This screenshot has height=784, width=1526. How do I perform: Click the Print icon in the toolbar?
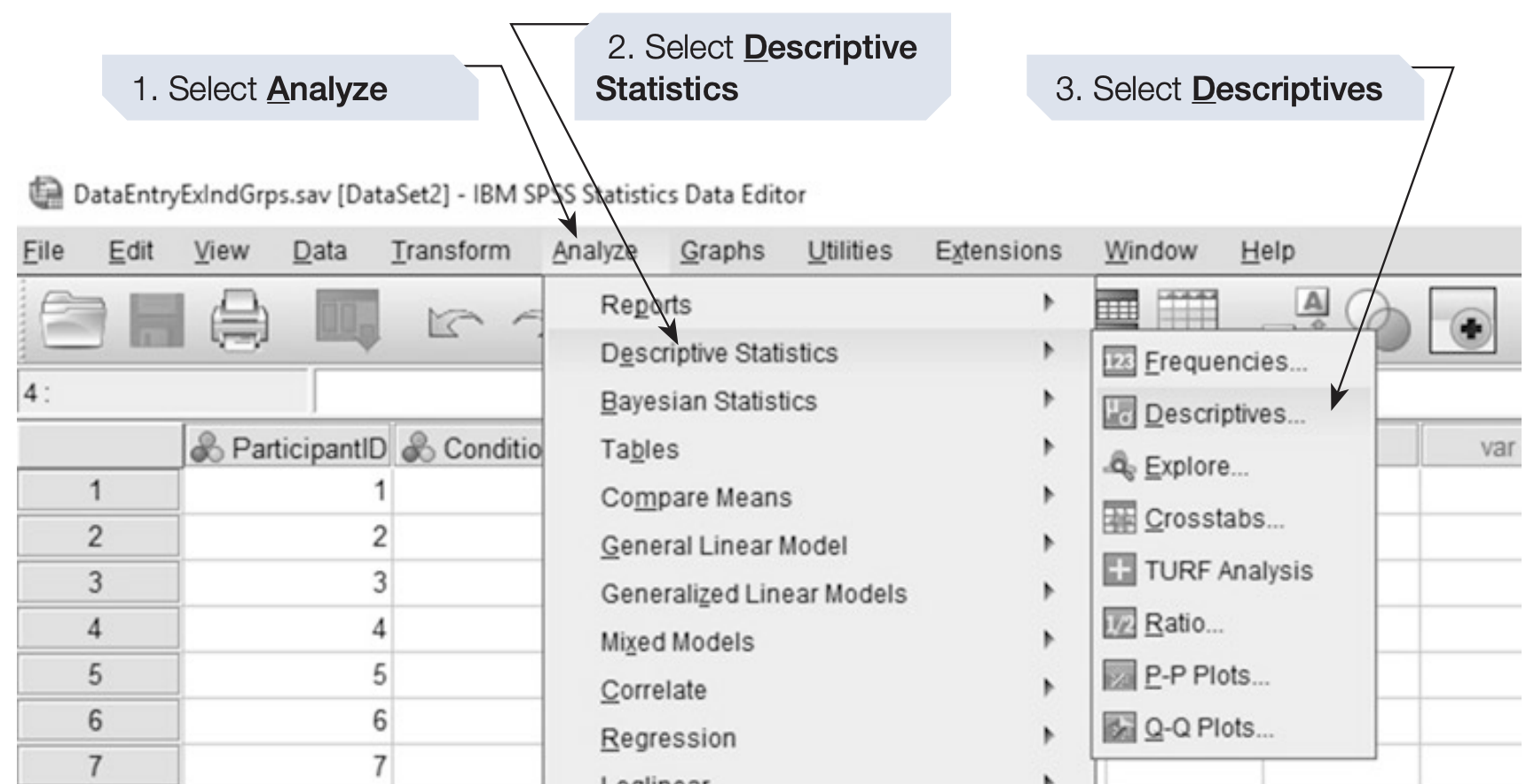pos(240,320)
